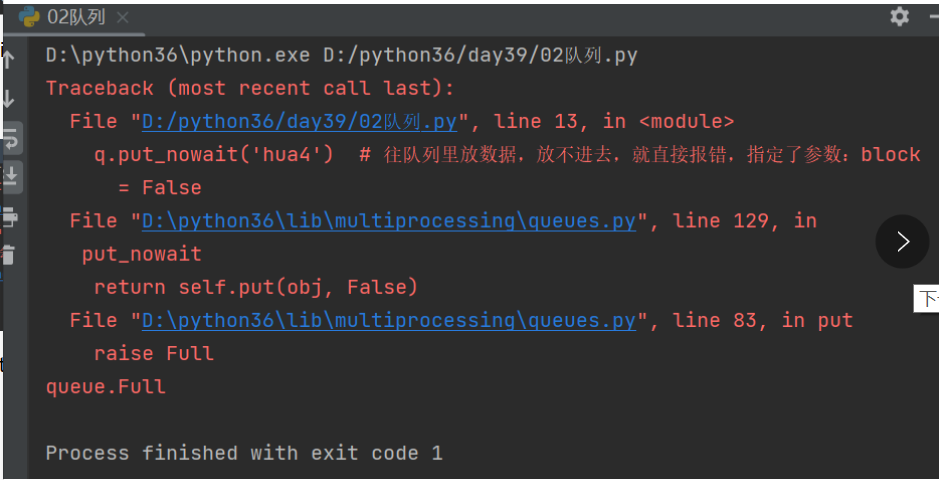Click 'return self.put(obj, False)' line
The height and width of the screenshot is (480, 939).
(x=255, y=287)
